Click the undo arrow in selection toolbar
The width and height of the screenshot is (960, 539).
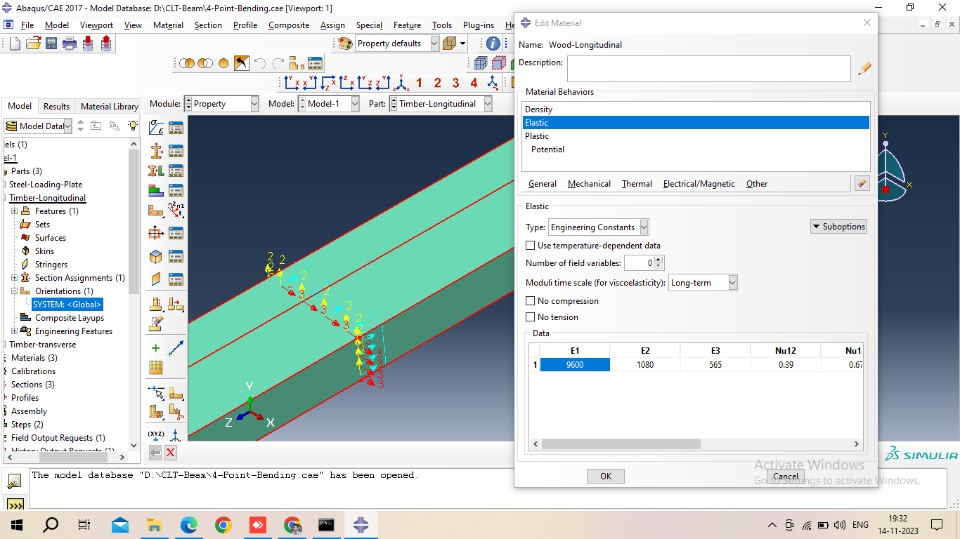point(260,63)
